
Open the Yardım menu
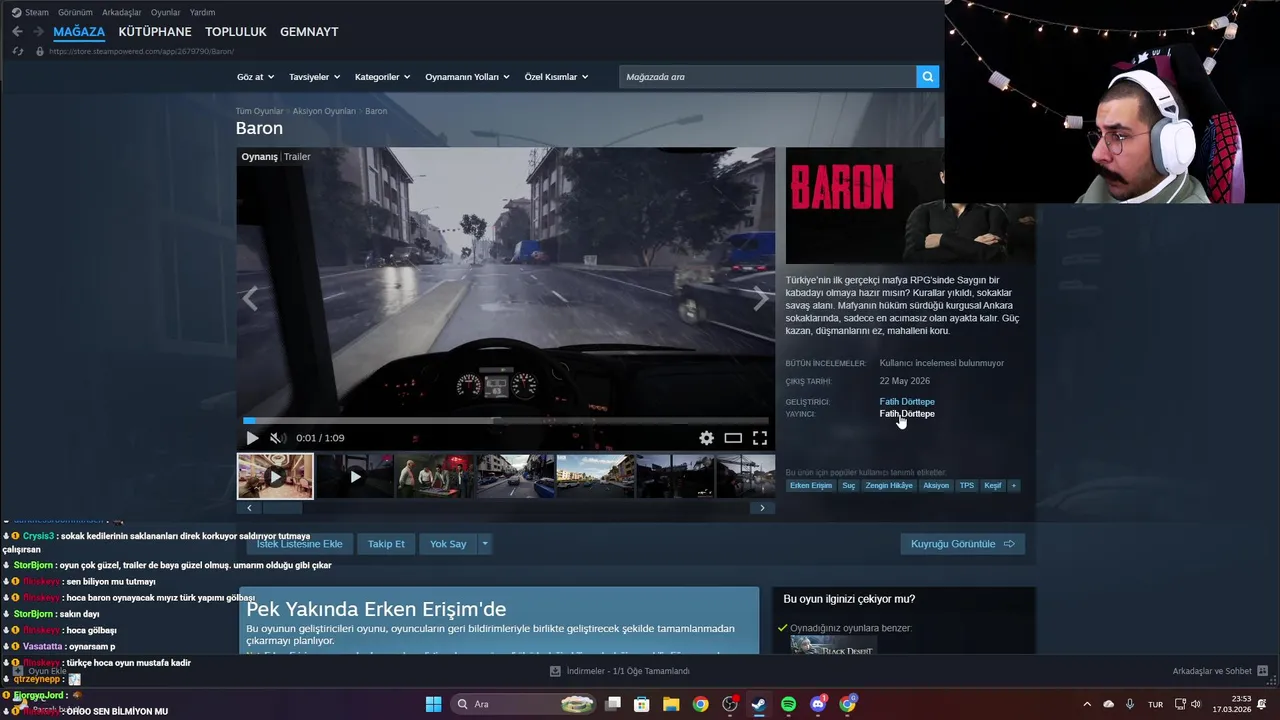[202, 12]
